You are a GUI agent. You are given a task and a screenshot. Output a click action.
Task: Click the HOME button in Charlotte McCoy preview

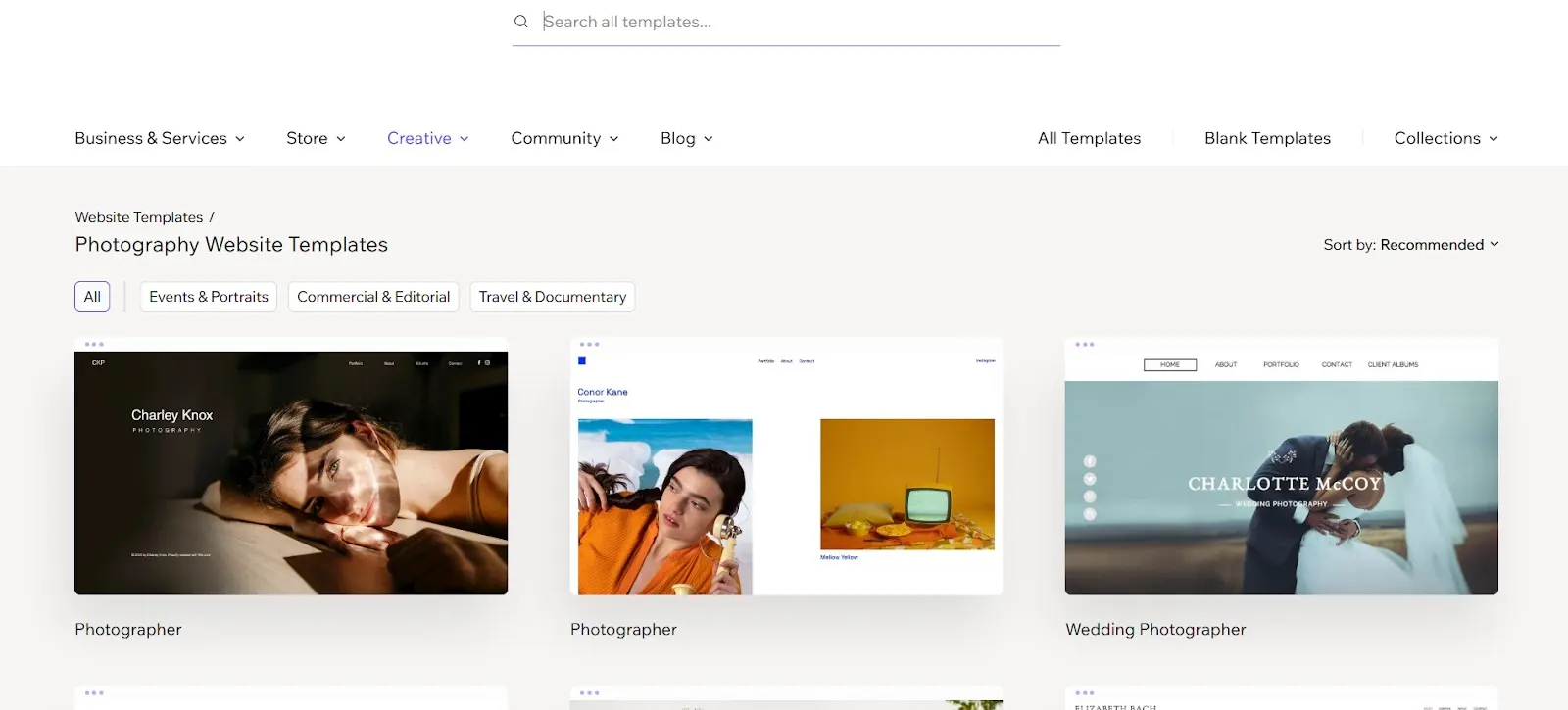1170,364
